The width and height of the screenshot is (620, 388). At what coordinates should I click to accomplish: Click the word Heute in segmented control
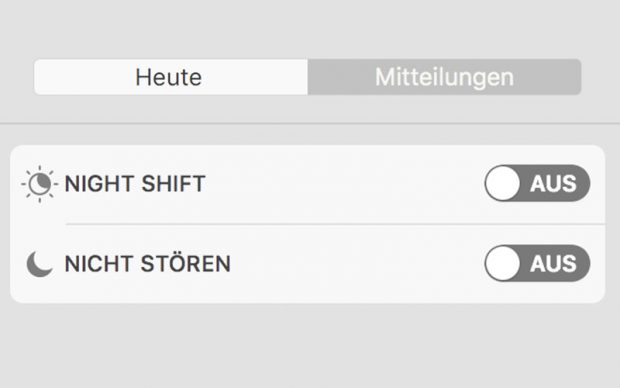(x=169, y=77)
